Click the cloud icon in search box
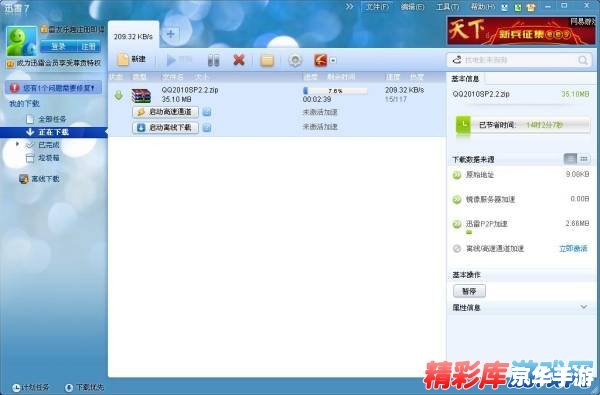Screen dimensions: 600x395 (457, 60)
